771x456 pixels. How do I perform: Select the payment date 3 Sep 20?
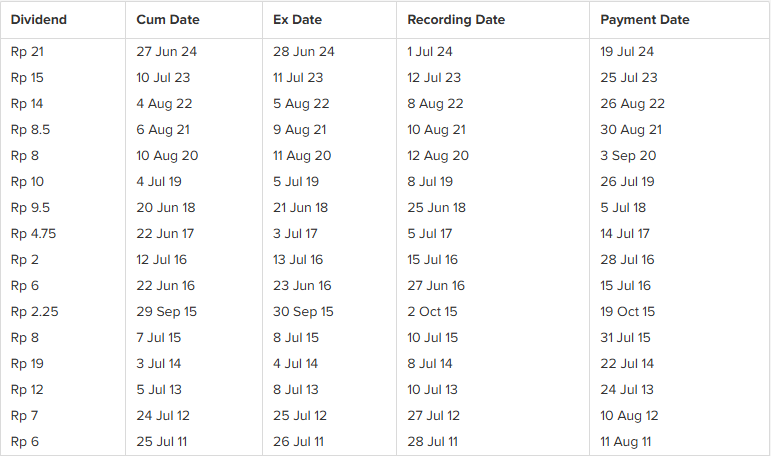point(628,156)
